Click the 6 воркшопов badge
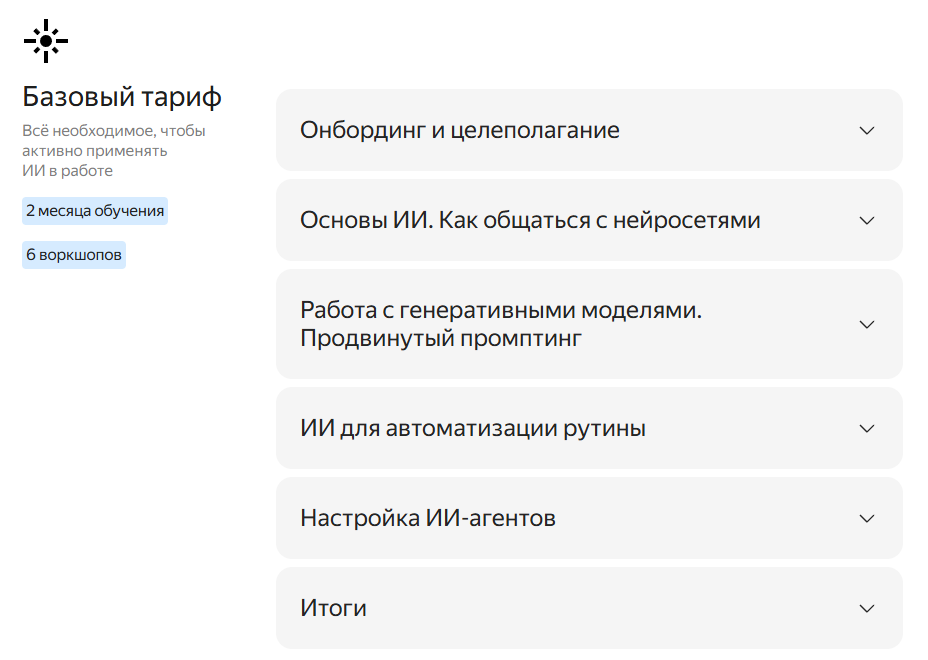The width and height of the screenshot is (928, 660). [74, 255]
